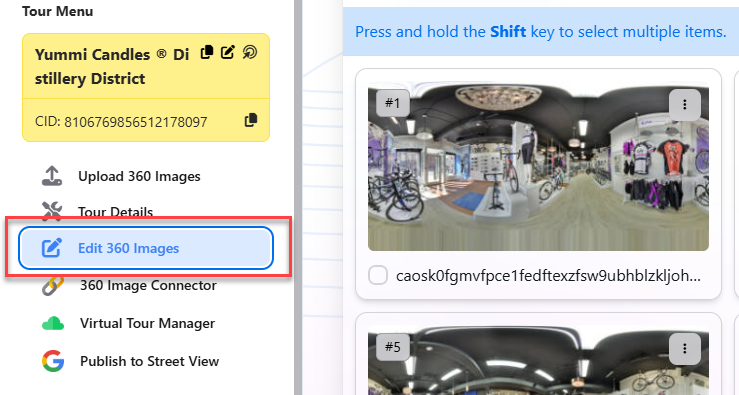The image size is (739, 395).
Task: Edit the tour name with pencil icon
Action: tap(228, 52)
